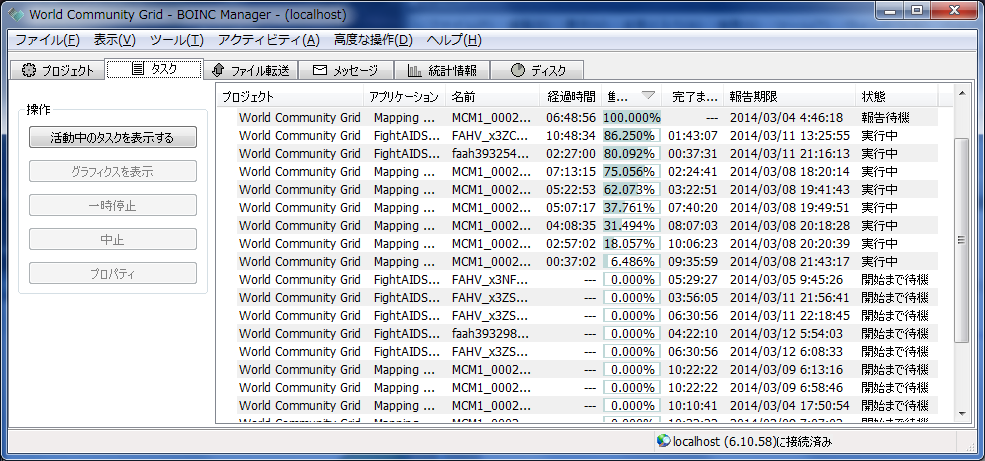Click the 100.000% progress bar
Viewport: 985px width, 461px height.
632,117
